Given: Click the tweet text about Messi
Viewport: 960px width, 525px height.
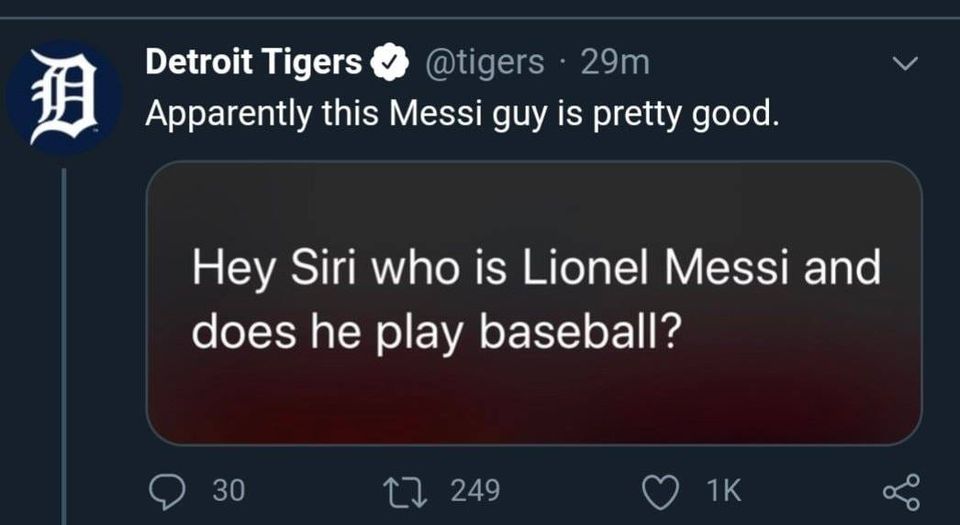Looking at the screenshot, I should pos(460,113).
